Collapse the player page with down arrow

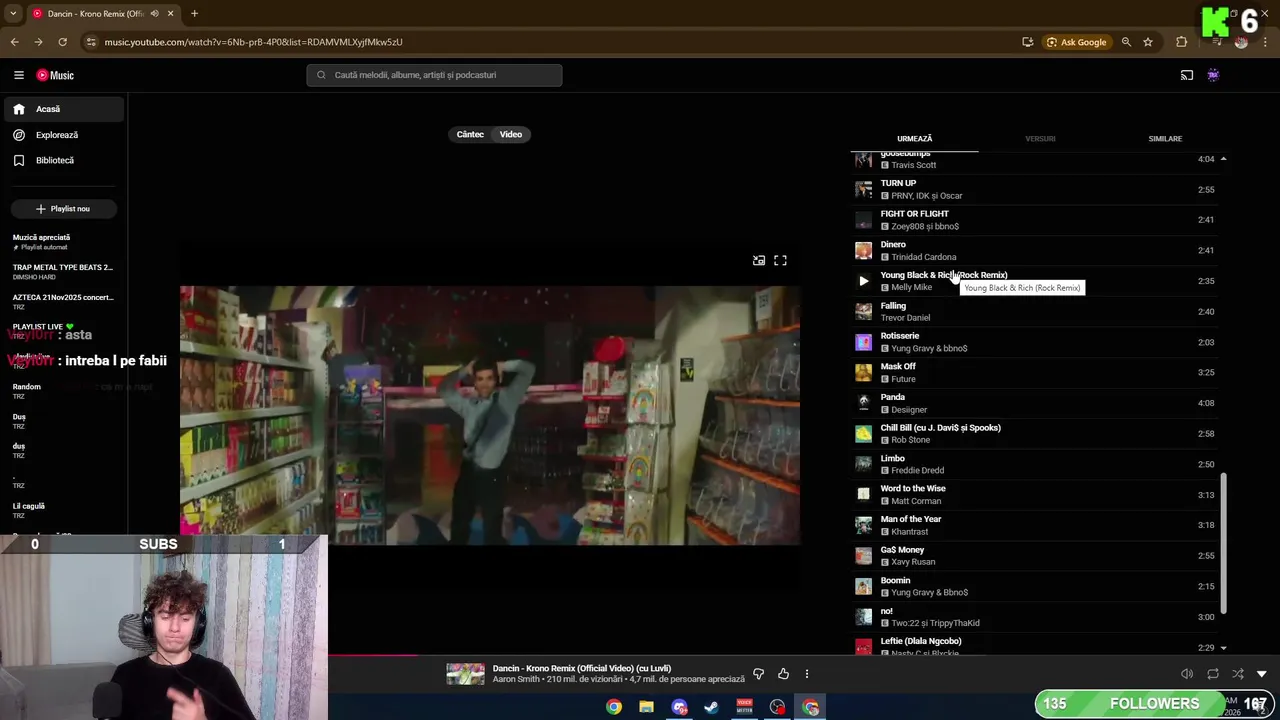click(x=1261, y=674)
